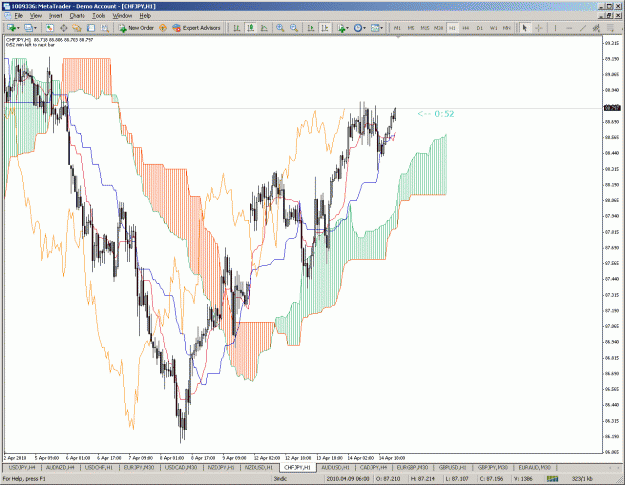Select the M30 timeframe

coord(438,28)
